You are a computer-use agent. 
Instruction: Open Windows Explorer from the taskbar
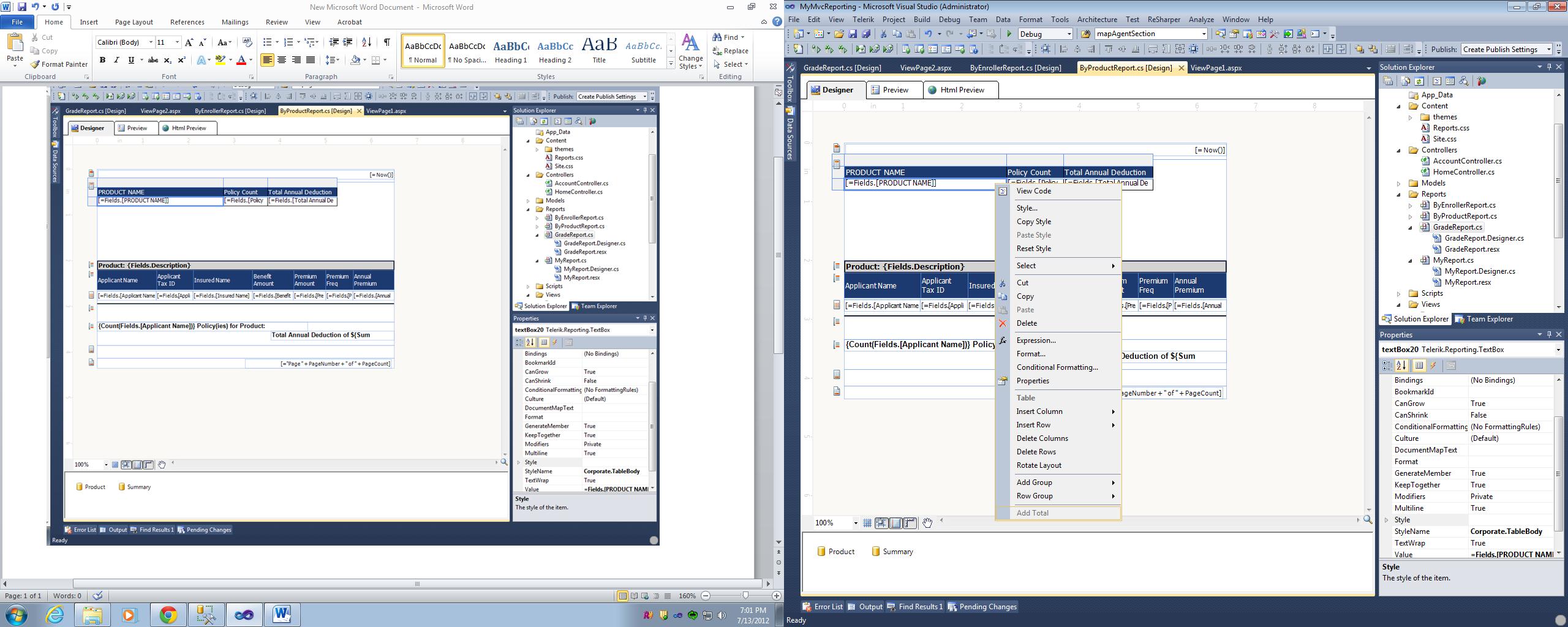pos(92,614)
